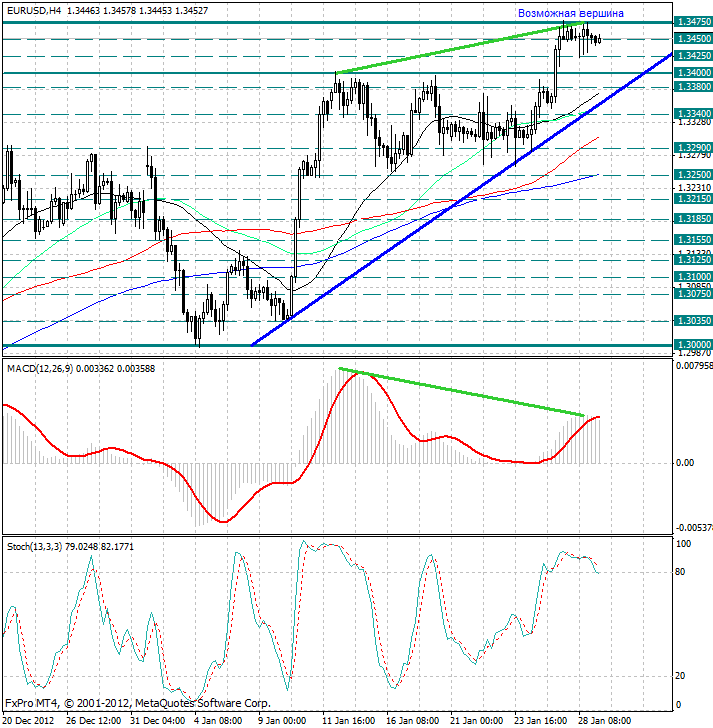Click the FxPro MT4 MetaQuotes copyright text
Screen dimensions: 713x728
click(x=138, y=703)
